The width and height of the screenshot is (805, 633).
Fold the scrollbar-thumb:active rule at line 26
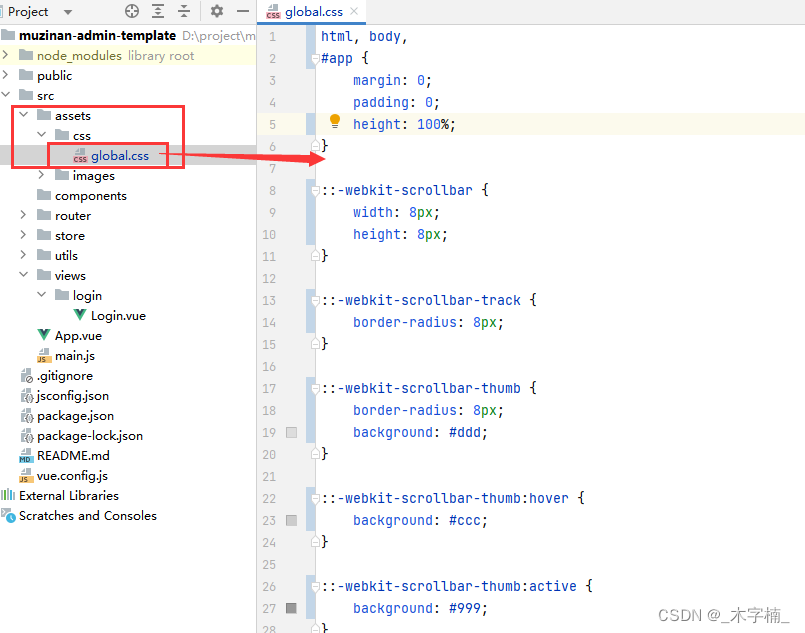tap(316, 587)
